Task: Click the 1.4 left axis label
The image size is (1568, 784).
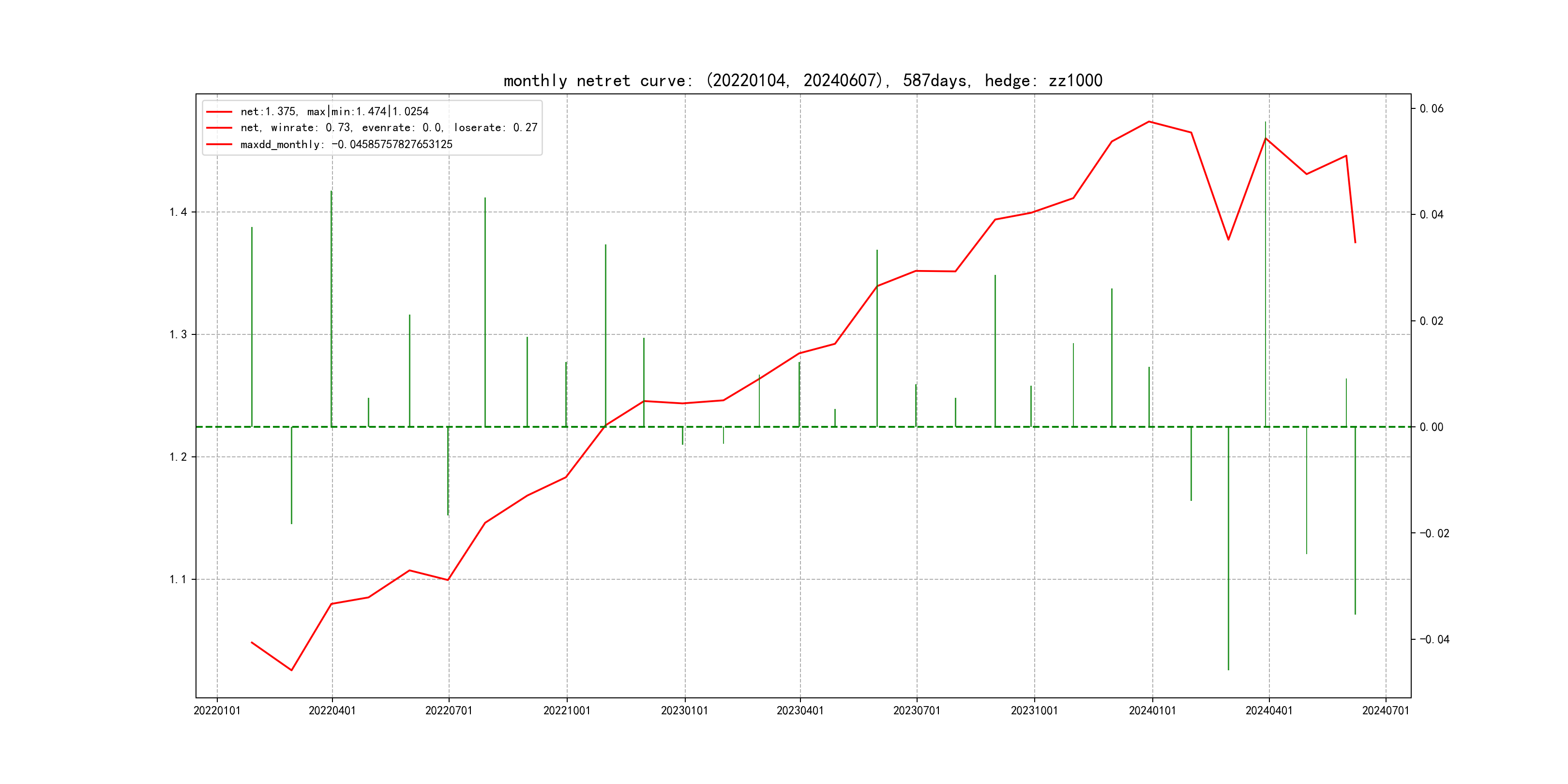Action: point(179,212)
